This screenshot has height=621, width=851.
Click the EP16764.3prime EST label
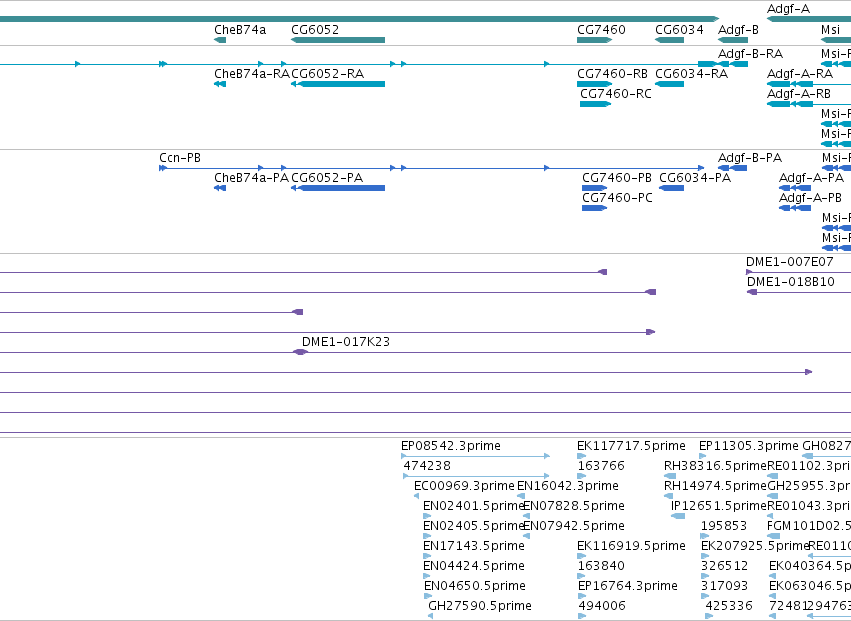(628, 586)
